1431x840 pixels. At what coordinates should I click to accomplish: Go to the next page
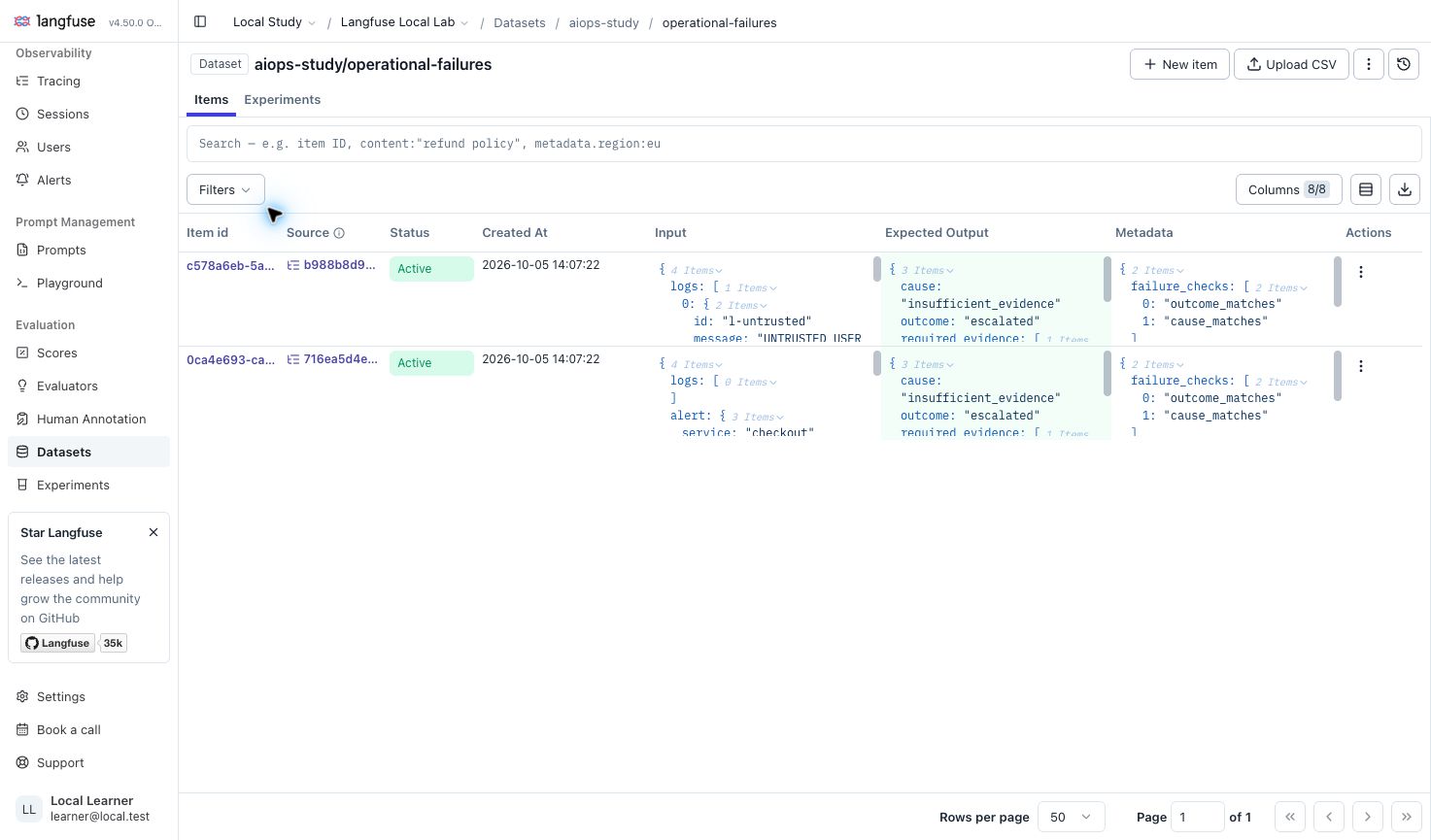[x=1368, y=817]
